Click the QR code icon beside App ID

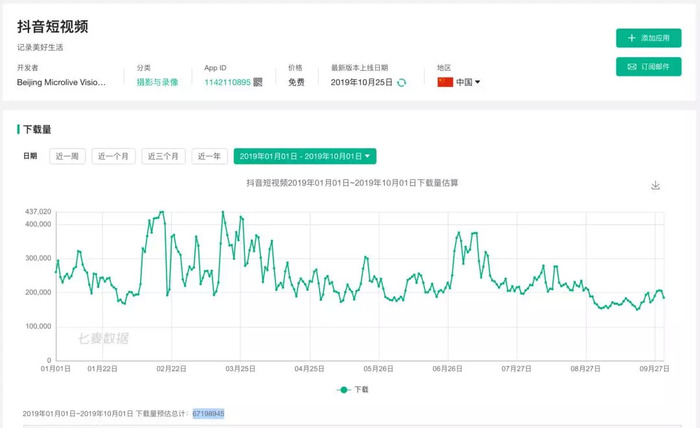coord(258,82)
